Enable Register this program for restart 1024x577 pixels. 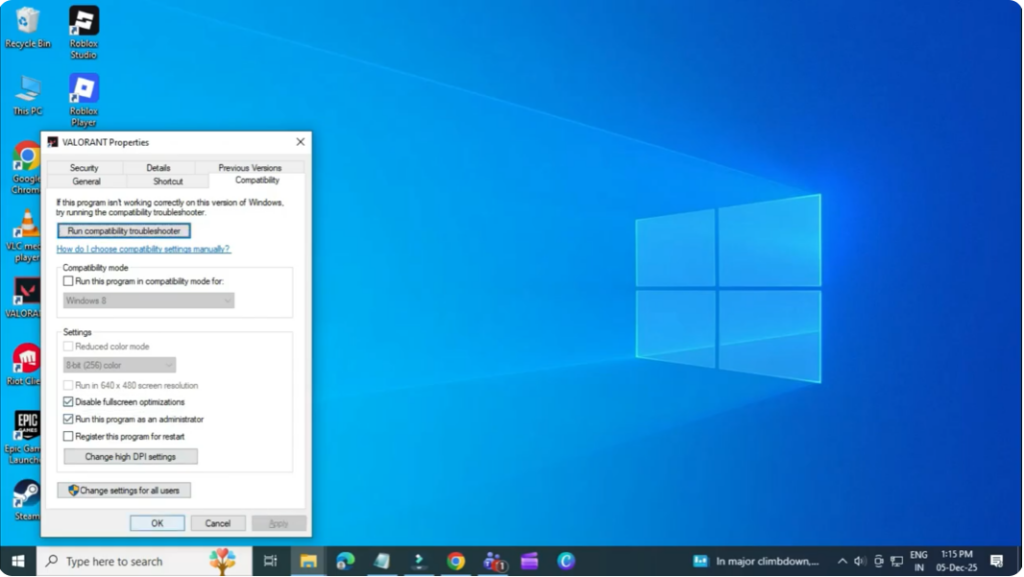[68, 436]
